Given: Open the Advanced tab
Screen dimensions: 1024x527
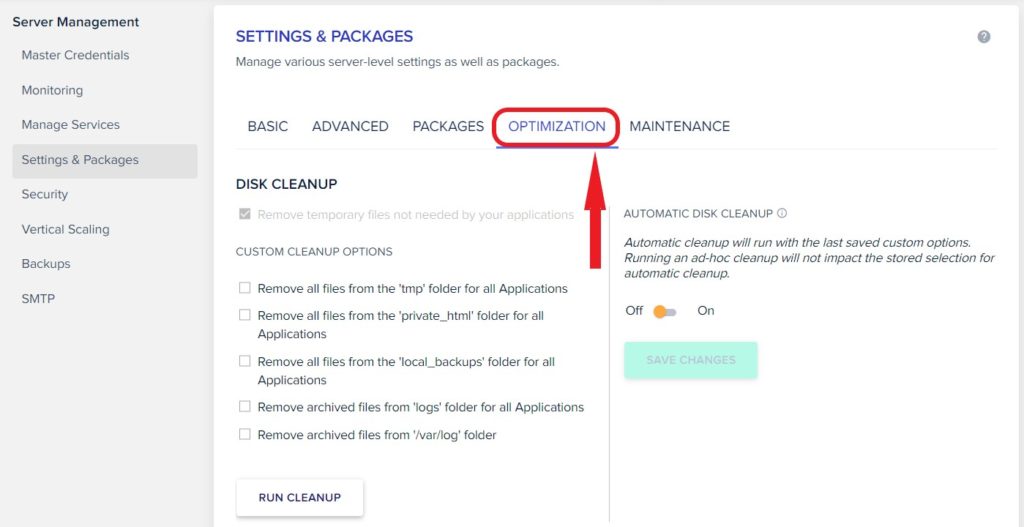Looking at the screenshot, I should point(350,126).
